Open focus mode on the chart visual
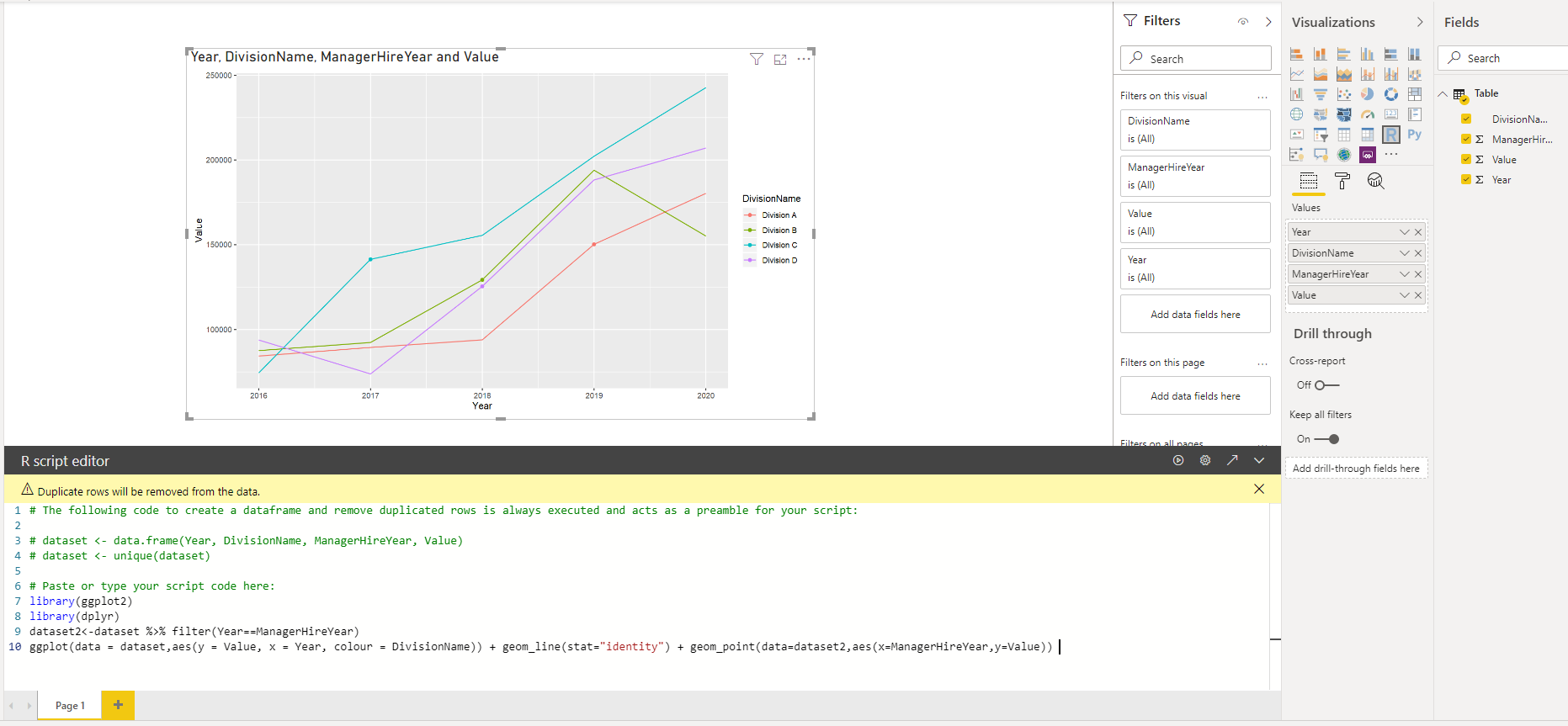The image size is (1568, 726). tap(780, 59)
